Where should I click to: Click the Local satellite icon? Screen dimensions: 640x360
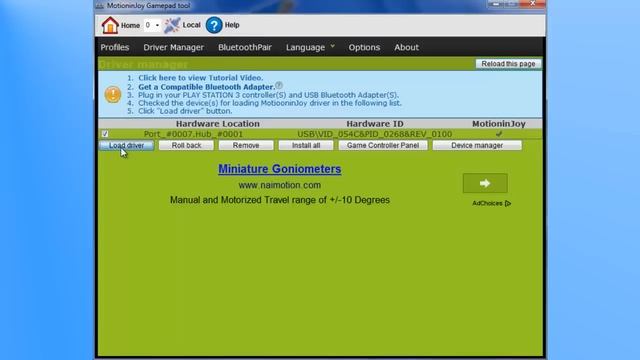(172, 25)
